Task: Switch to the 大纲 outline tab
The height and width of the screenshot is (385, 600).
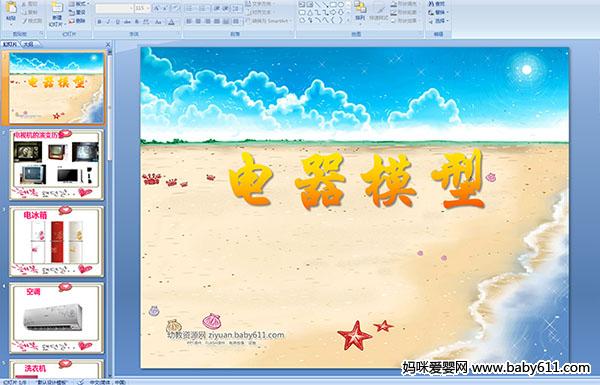Action: (x=28, y=44)
